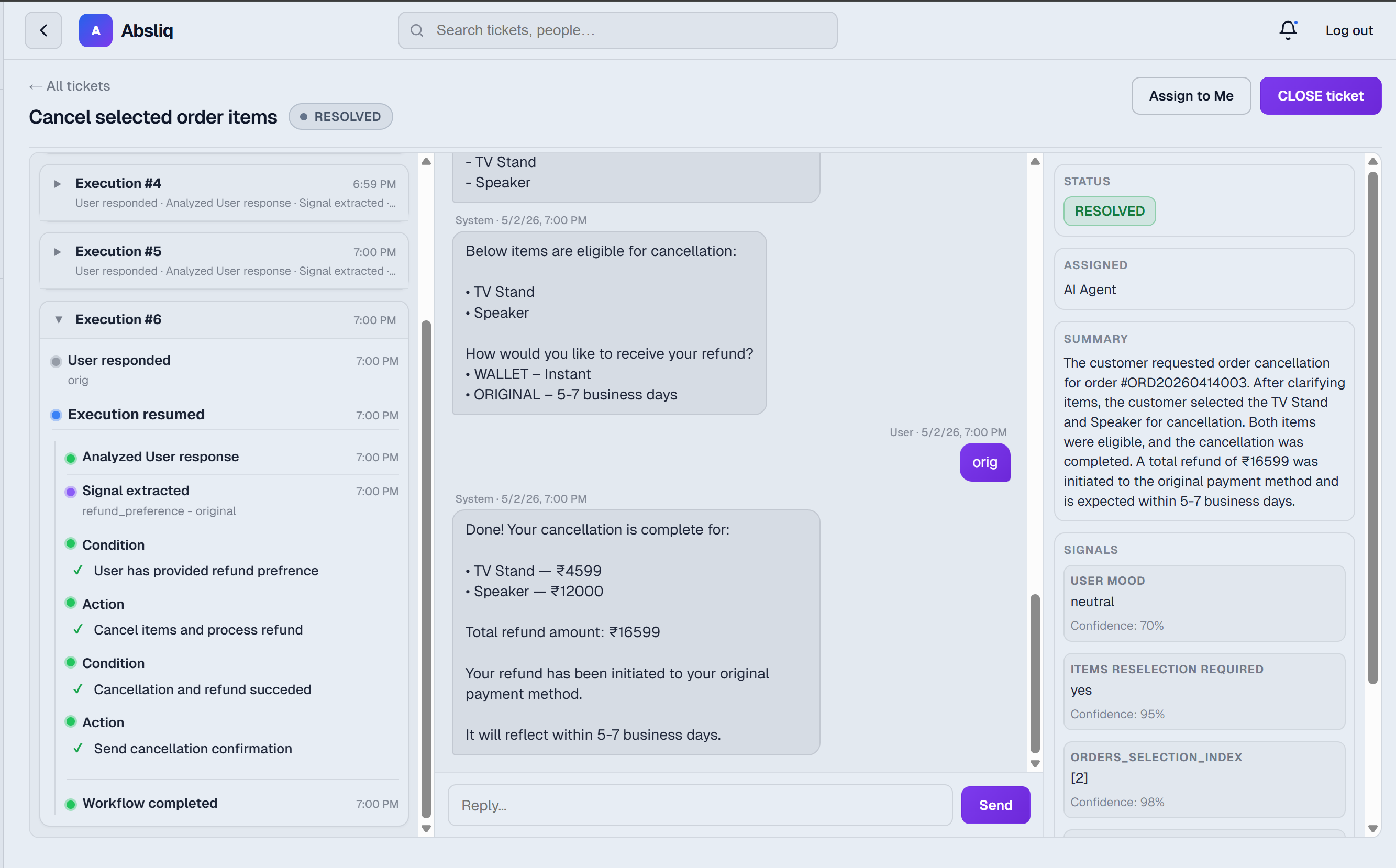Screen dimensions: 1396x868
Task: Click checkmark beside Cancel items and process refund
Action: coord(78,630)
